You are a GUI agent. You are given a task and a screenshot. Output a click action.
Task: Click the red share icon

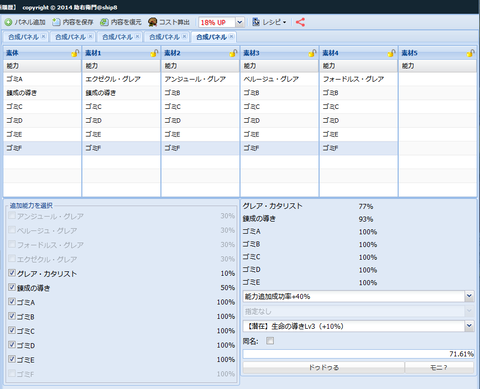pyautogui.click(x=300, y=22)
